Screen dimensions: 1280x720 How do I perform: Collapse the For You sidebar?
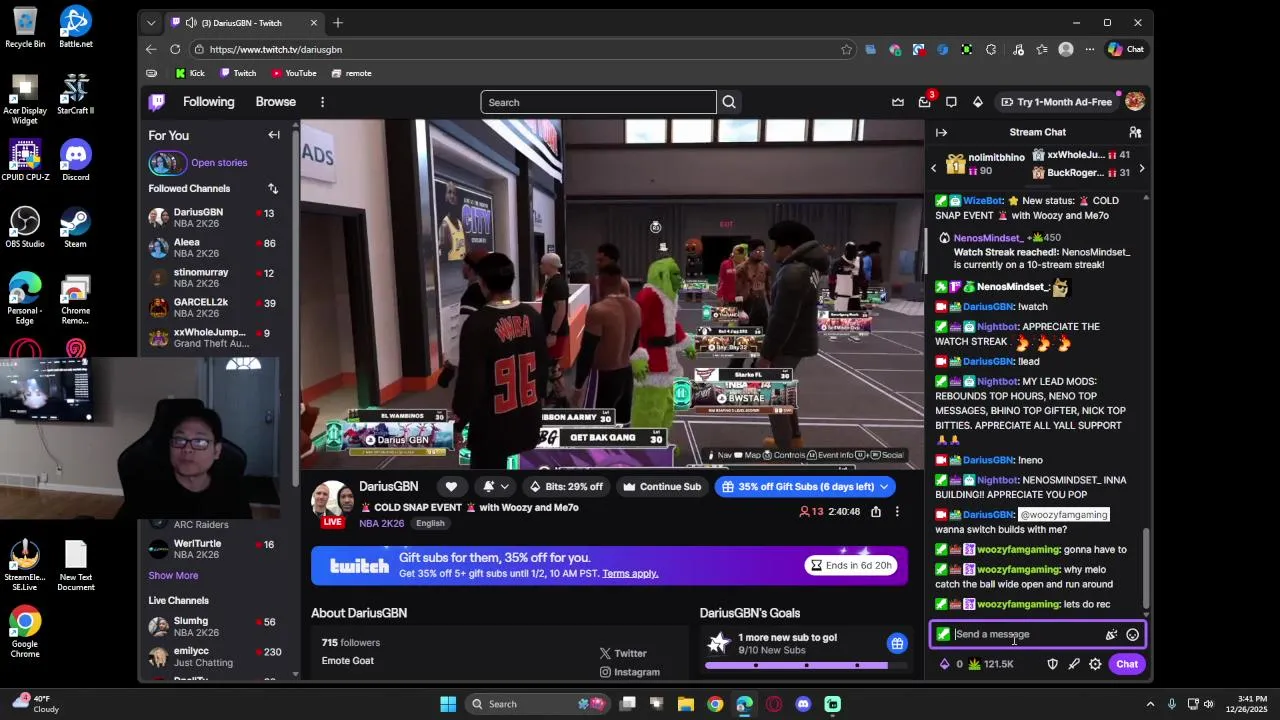pyautogui.click(x=274, y=135)
